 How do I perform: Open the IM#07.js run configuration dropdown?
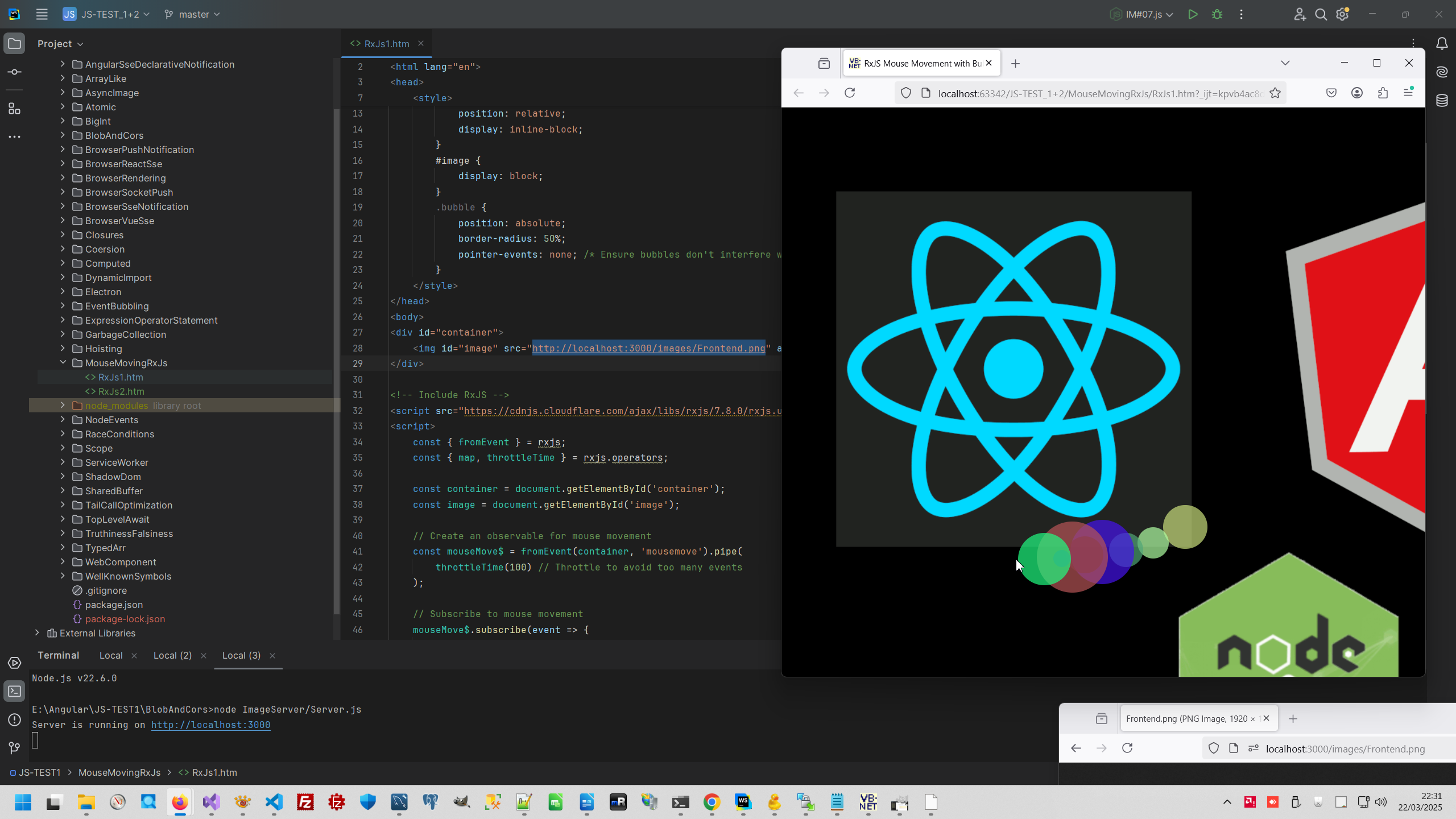pyautogui.click(x=1143, y=14)
